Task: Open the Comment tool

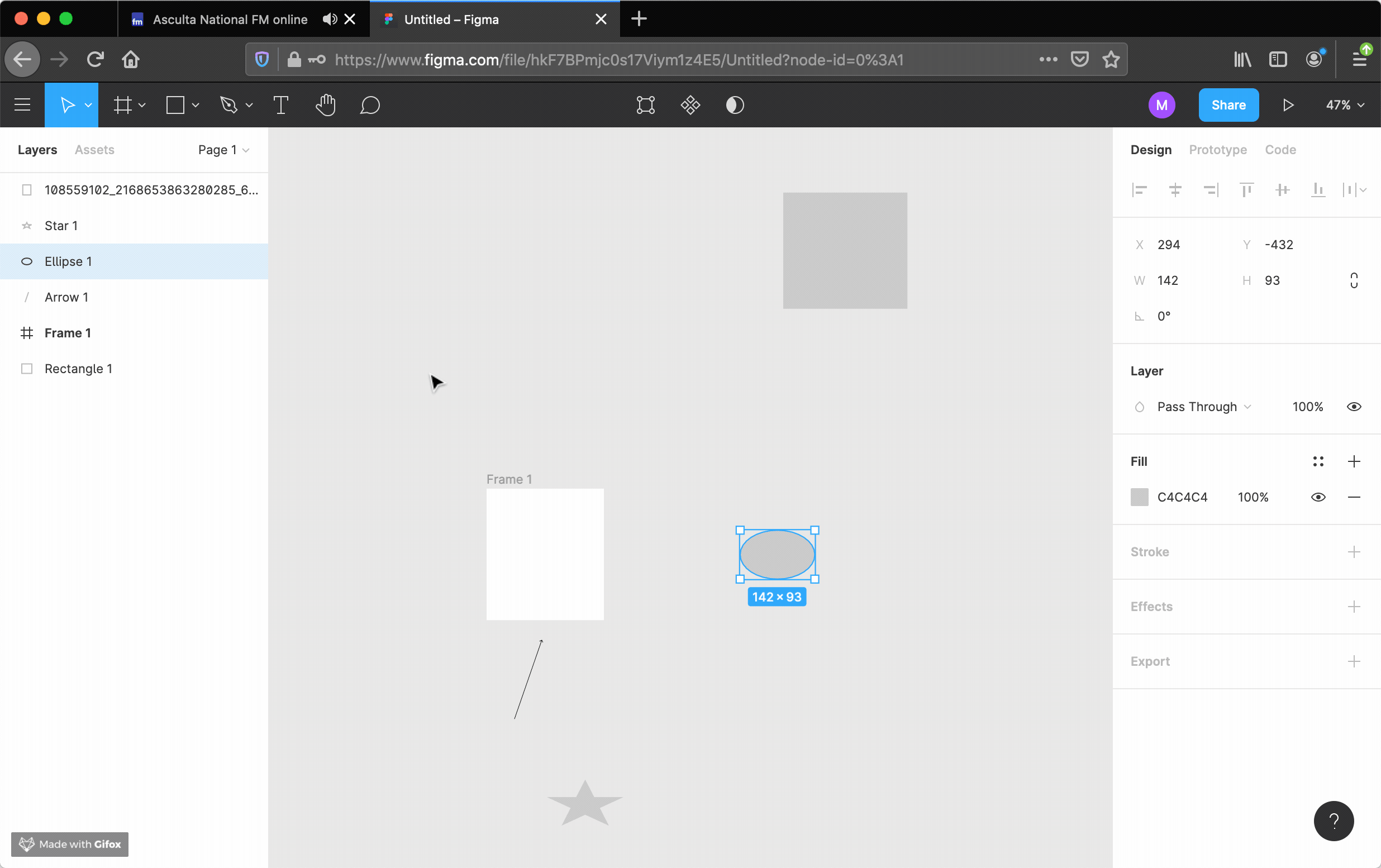Action: (x=370, y=105)
